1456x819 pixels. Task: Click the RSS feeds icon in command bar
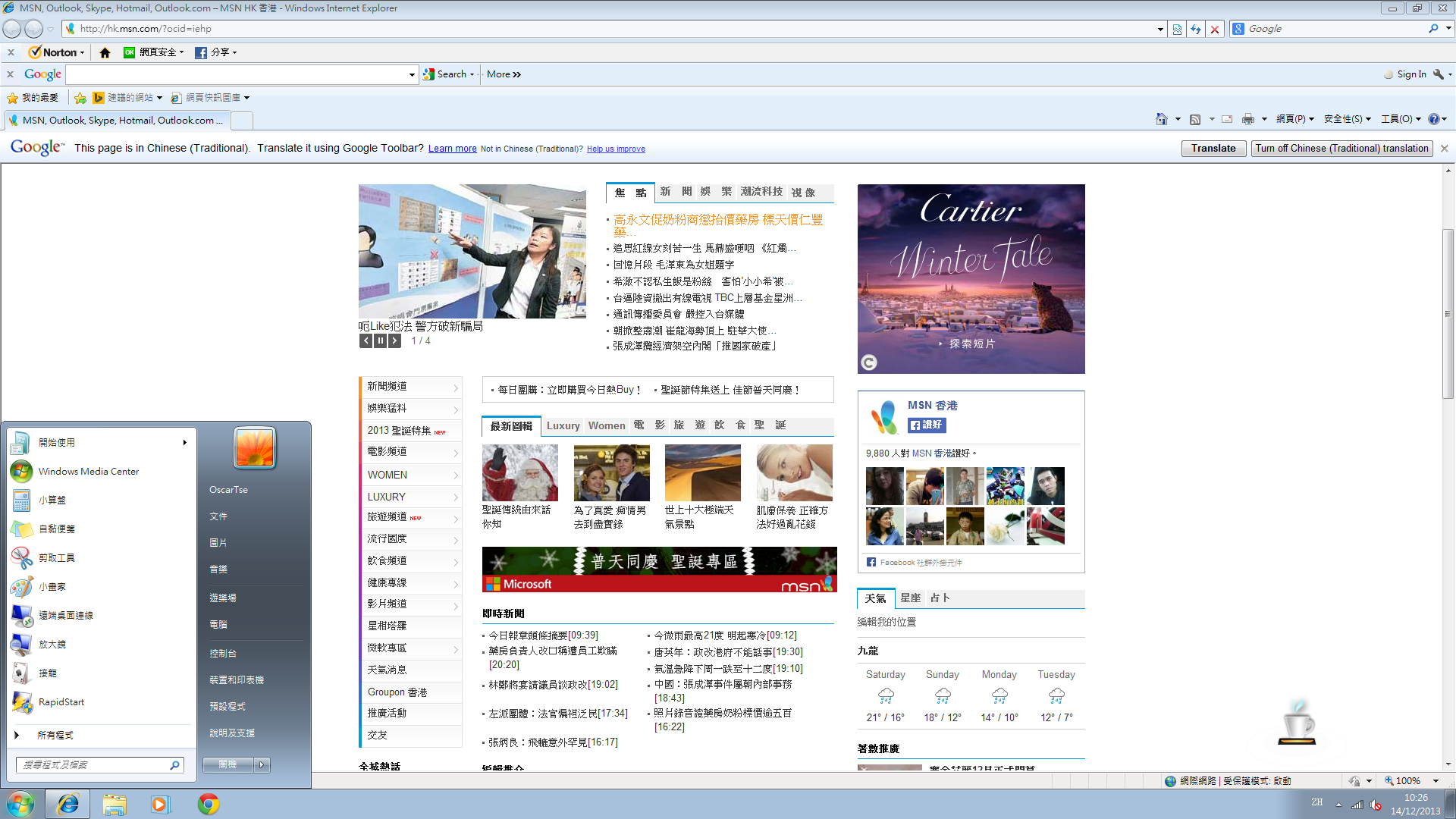click(x=1195, y=119)
